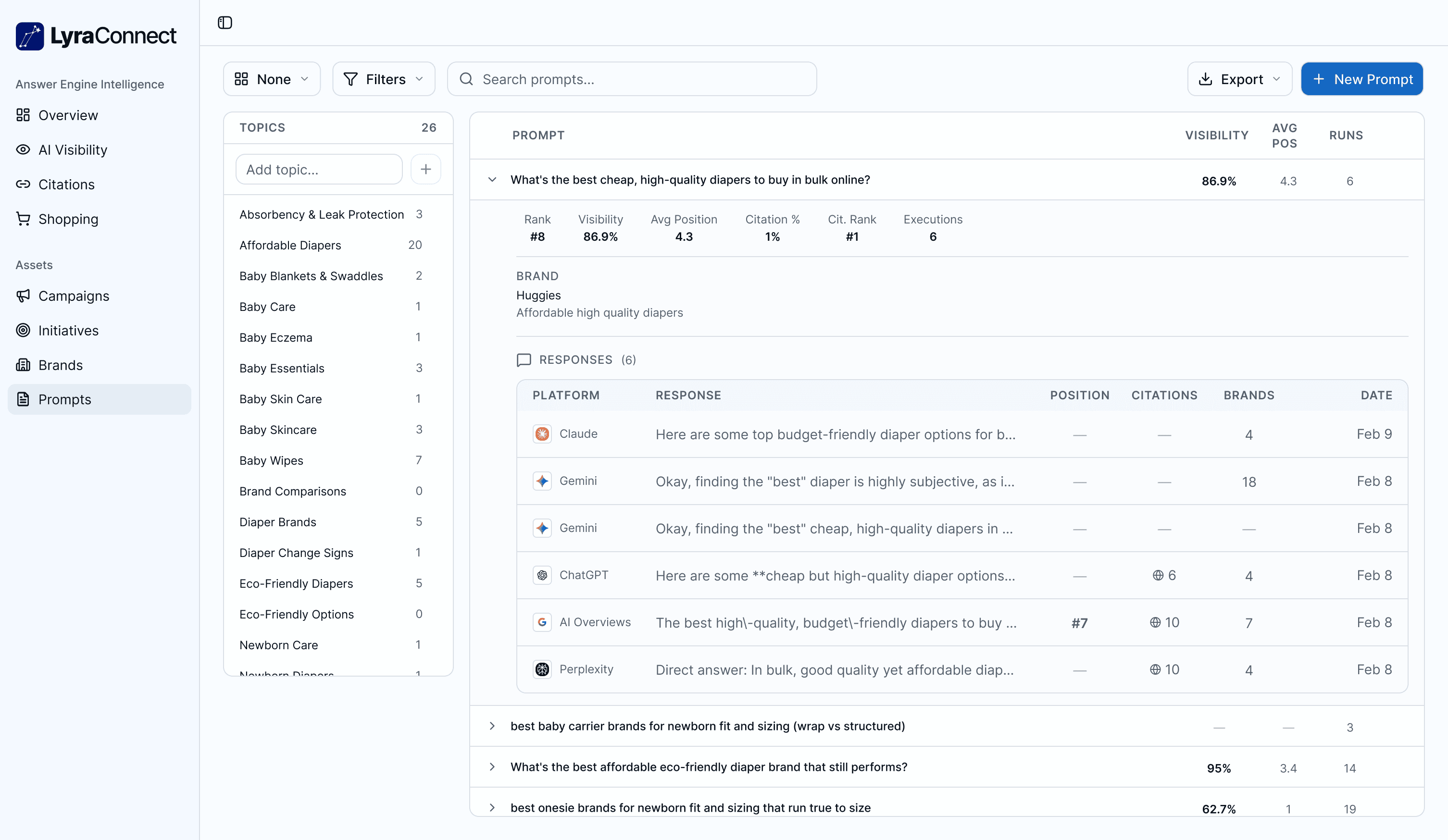Open the Export dropdown chevron
Viewport: 1448px width, 840px height.
pyautogui.click(x=1277, y=79)
